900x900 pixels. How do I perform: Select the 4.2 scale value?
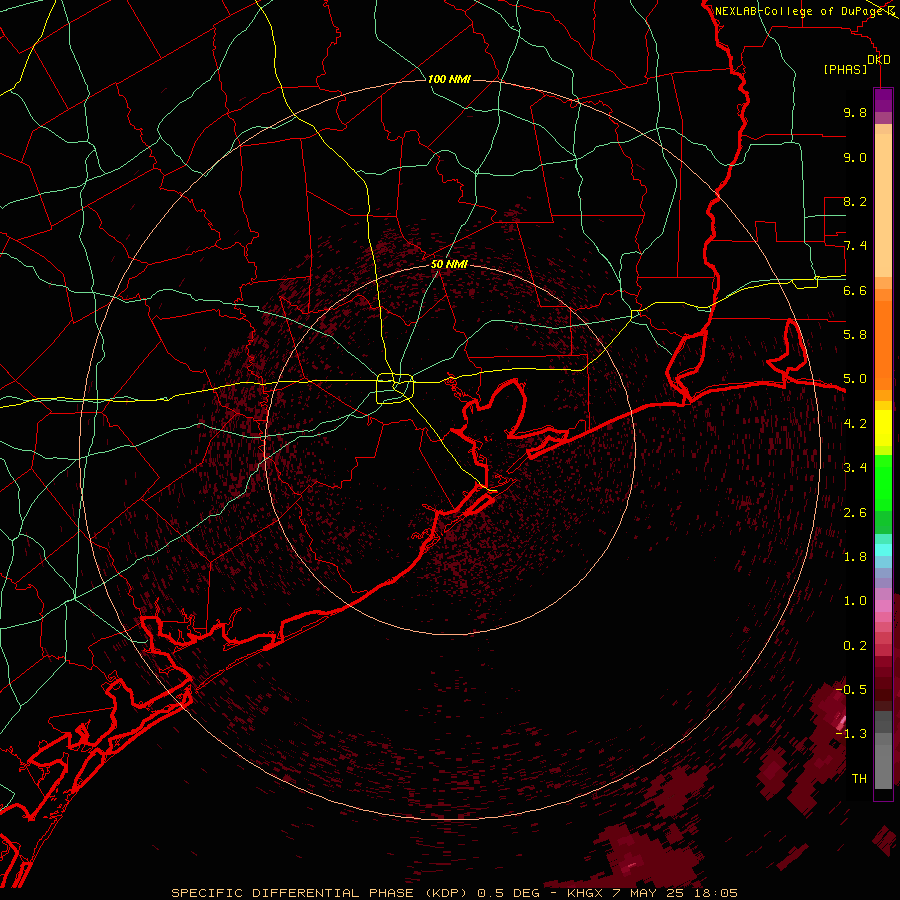pos(855,424)
